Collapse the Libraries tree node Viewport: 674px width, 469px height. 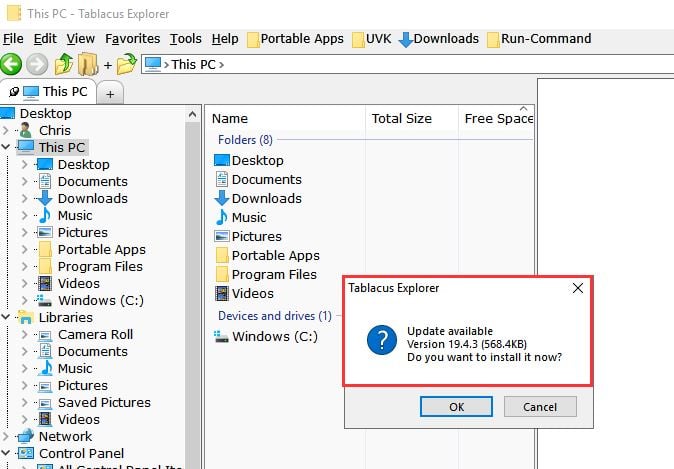click(x=6, y=317)
